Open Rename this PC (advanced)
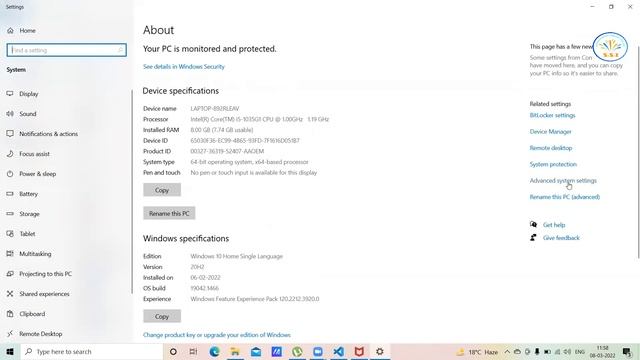Viewport: 640px width, 360px height. click(x=564, y=197)
